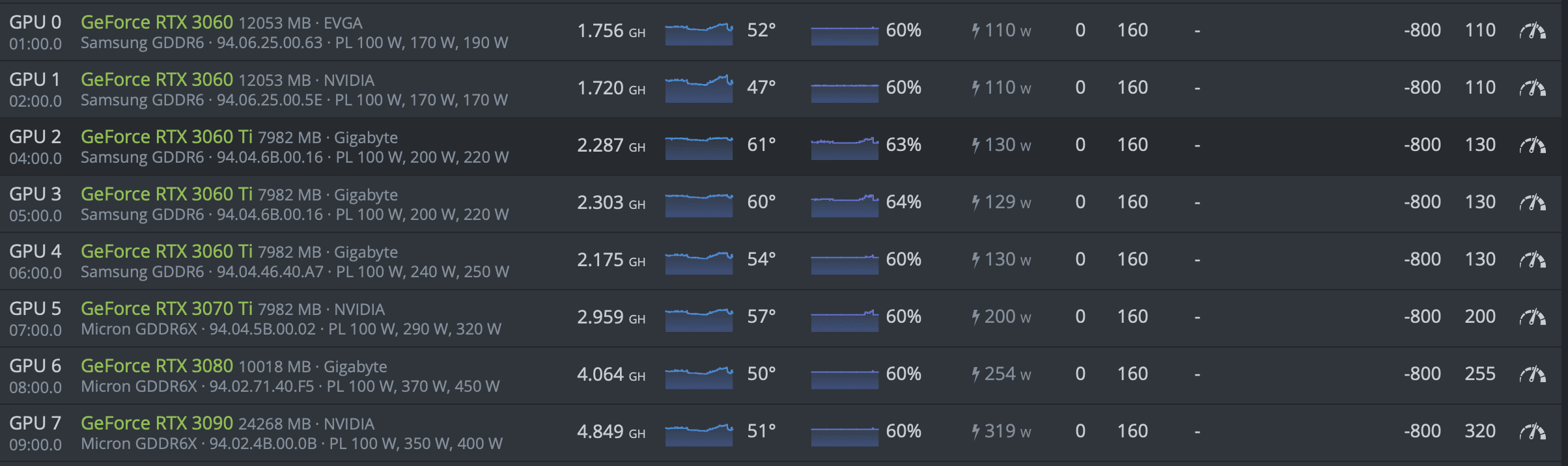1568x466 pixels.
Task: Click the GPU 2 fan speed graph
Action: (x=845, y=148)
